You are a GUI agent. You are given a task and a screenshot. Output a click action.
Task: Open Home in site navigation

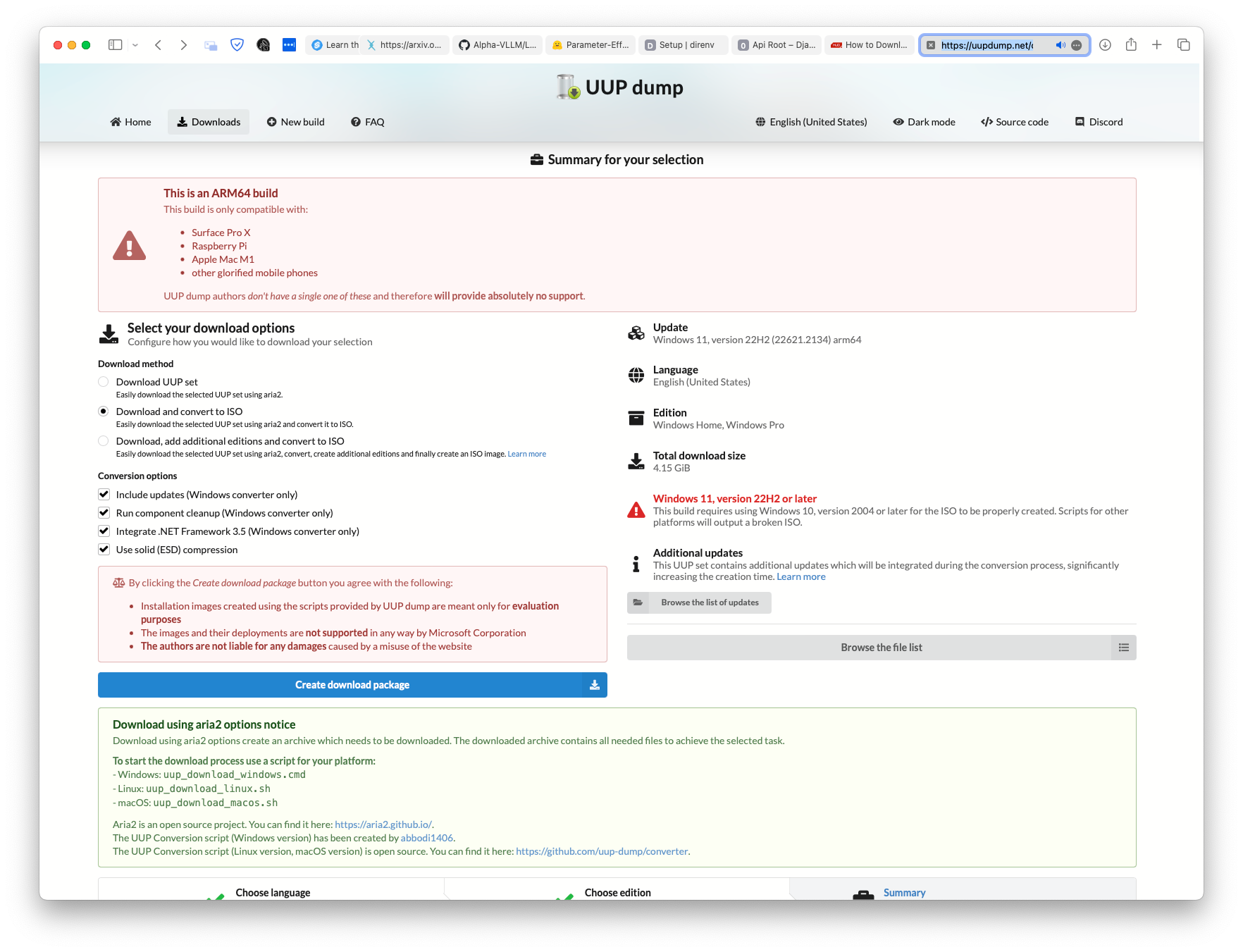pos(131,122)
